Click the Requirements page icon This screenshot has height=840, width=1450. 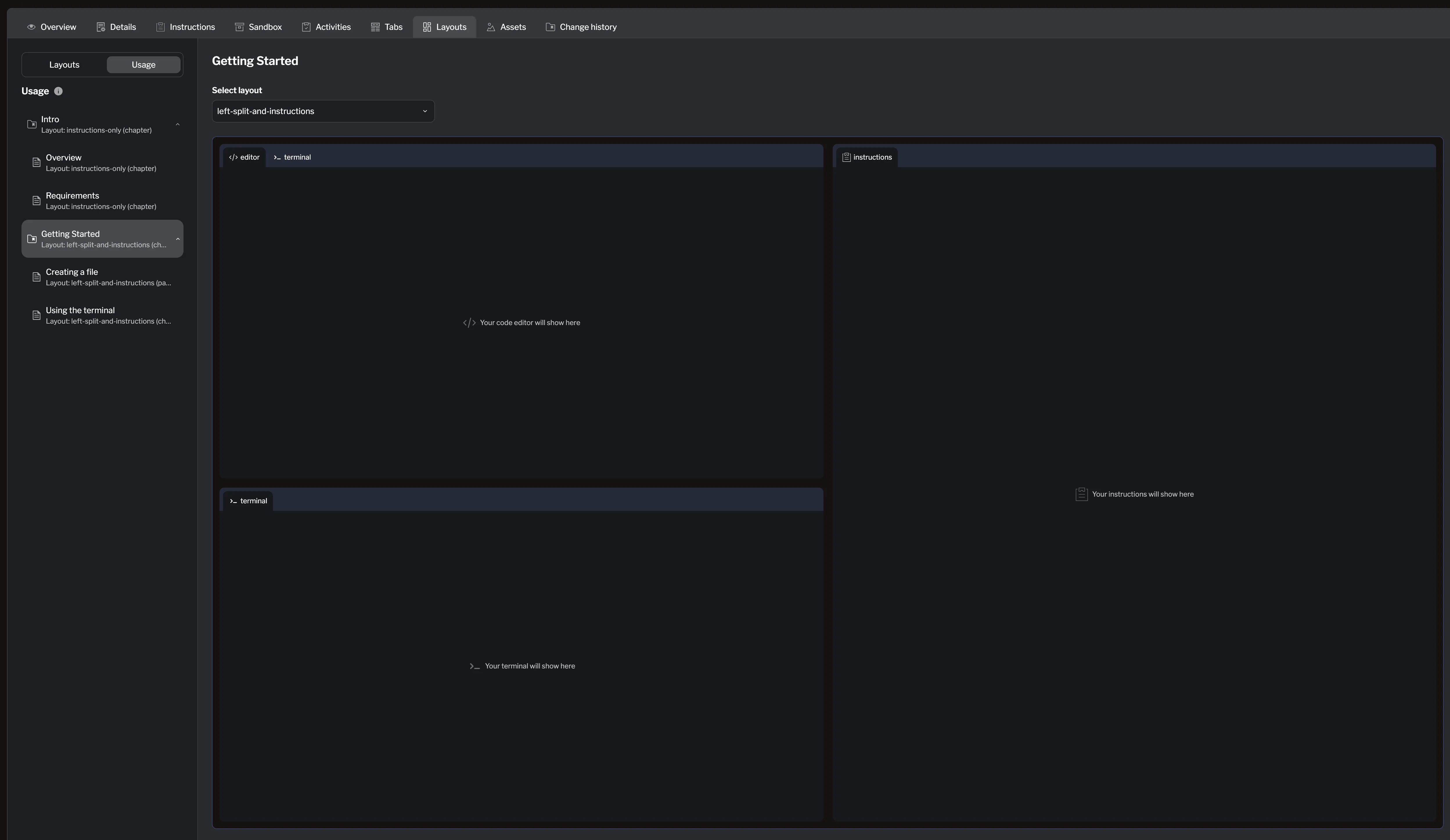coord(36,201)
